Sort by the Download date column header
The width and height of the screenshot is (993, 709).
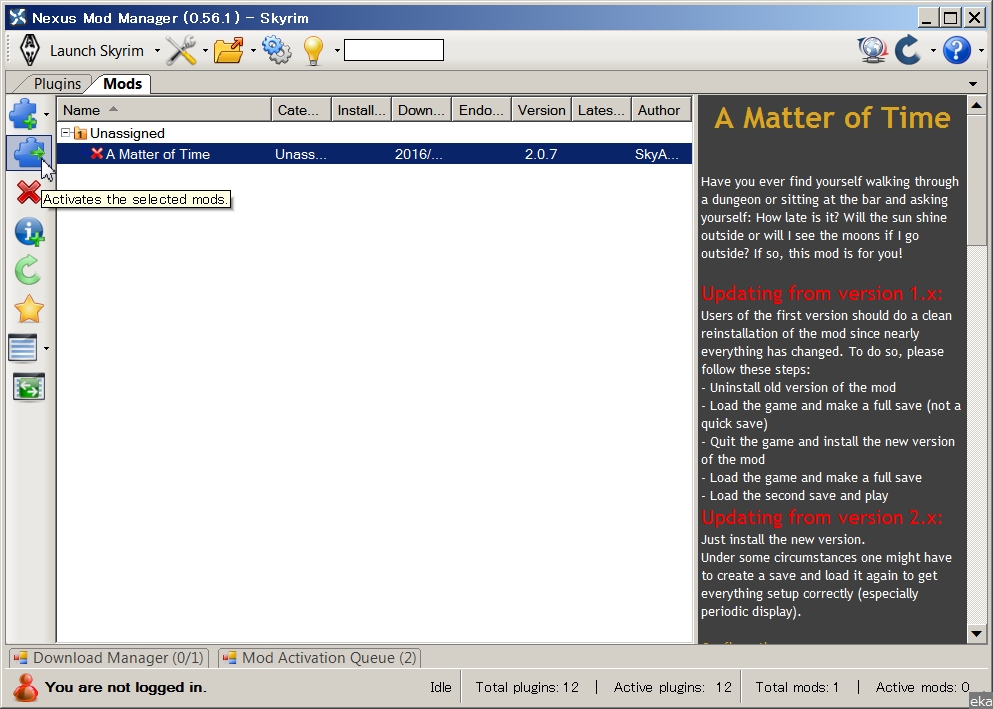point(422,110)
